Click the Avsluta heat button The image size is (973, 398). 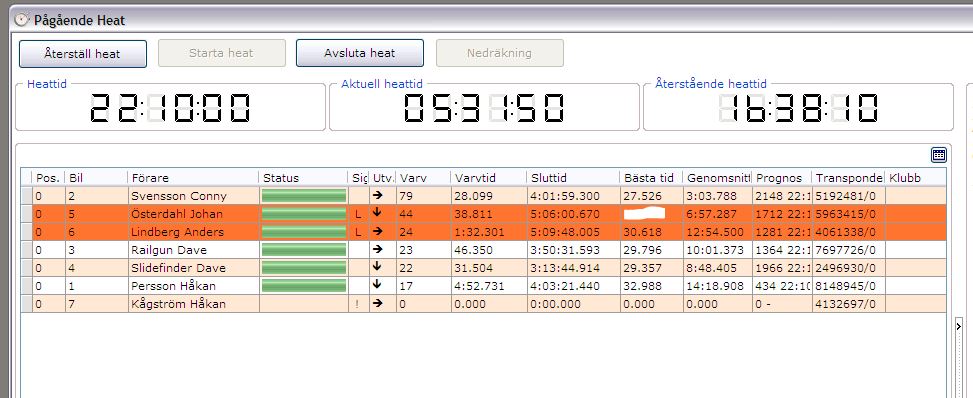pyautogui.click(x=360, y=53)
